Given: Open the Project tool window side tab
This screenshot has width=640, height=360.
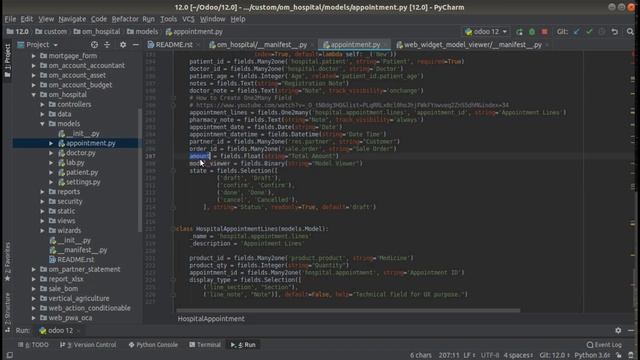Looking at the screenshot, I should (7, 60).
